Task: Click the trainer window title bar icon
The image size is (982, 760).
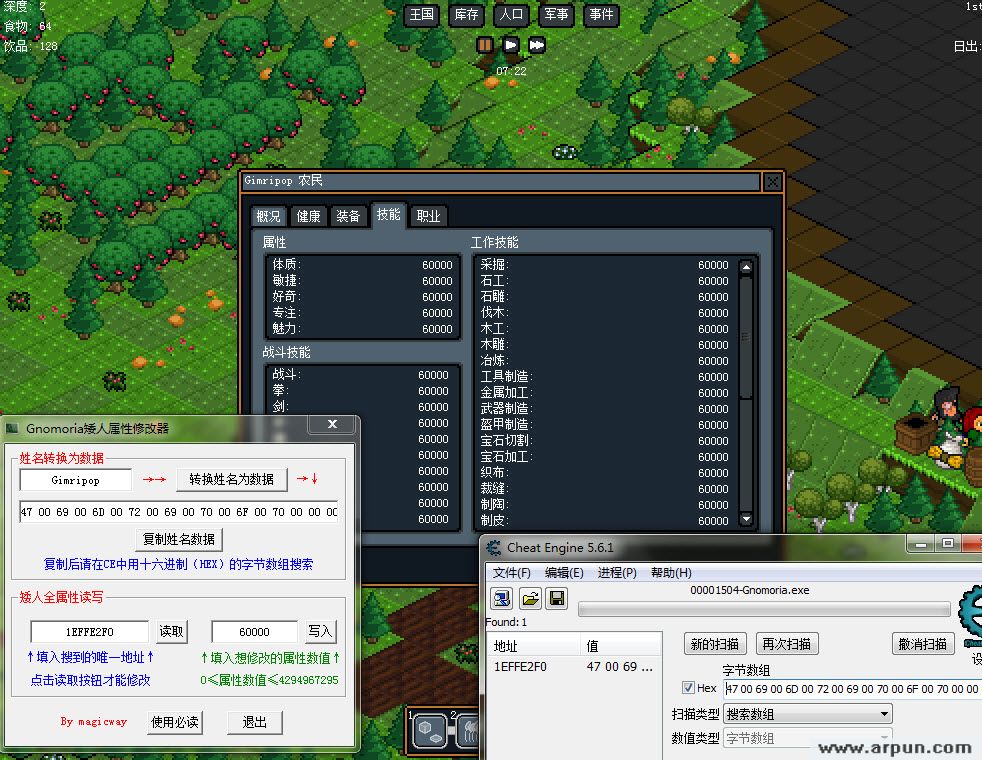Action: [12, 428]
